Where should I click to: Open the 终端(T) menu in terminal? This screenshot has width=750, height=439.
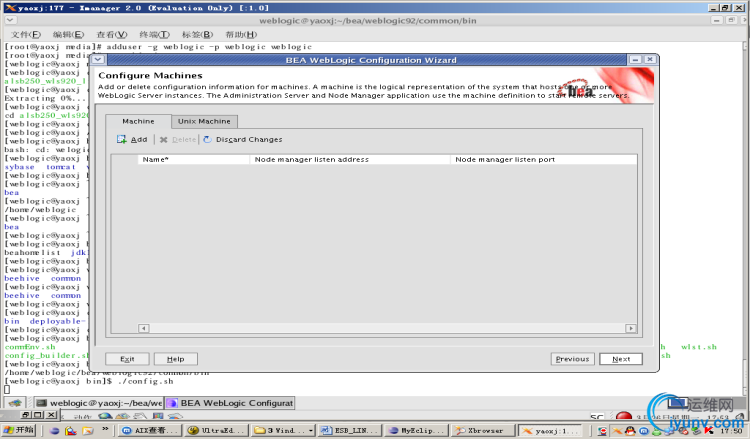click(x=154, y=34)
